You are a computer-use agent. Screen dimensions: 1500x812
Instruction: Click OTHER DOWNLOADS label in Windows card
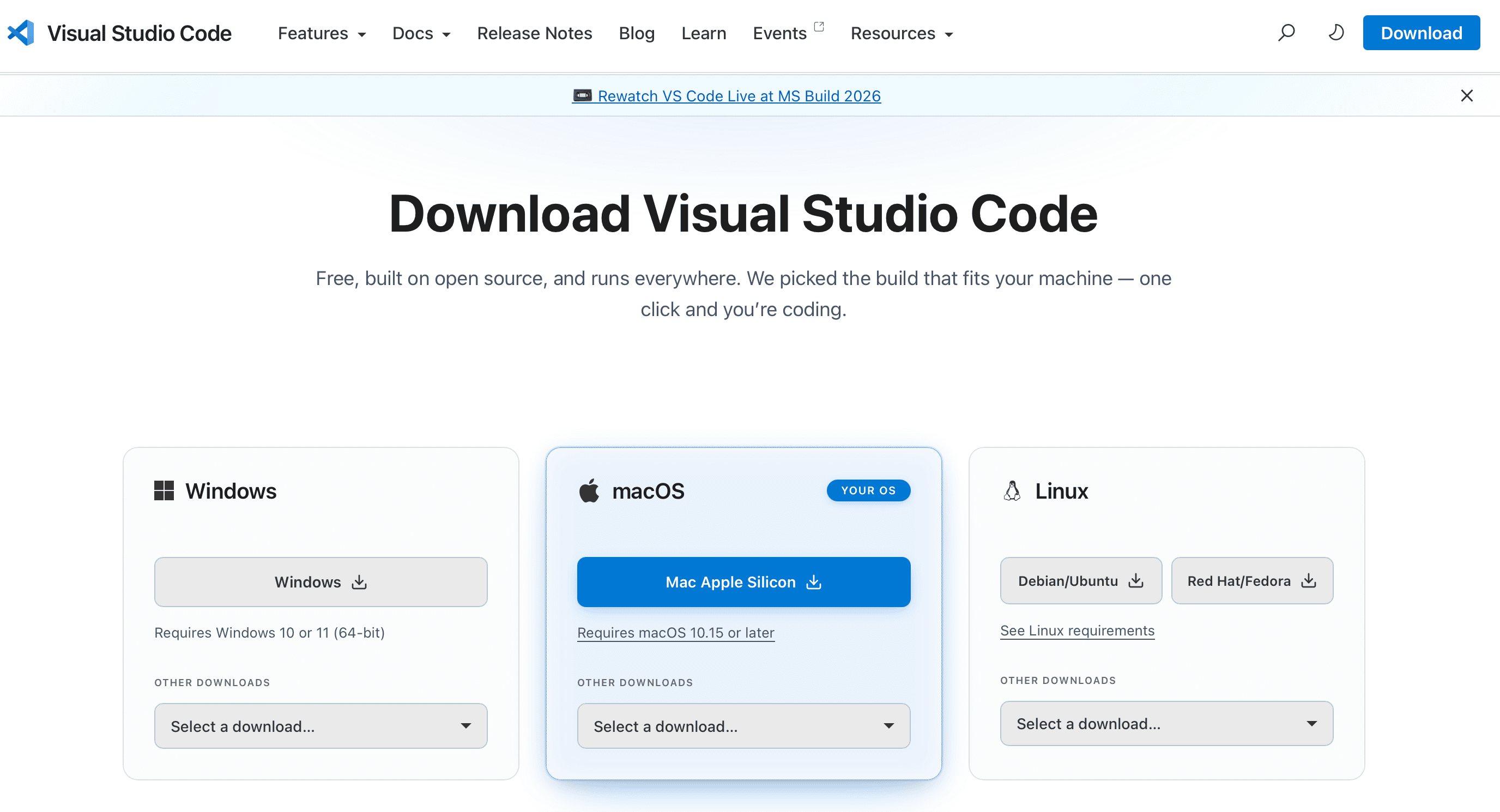[212, 682]
